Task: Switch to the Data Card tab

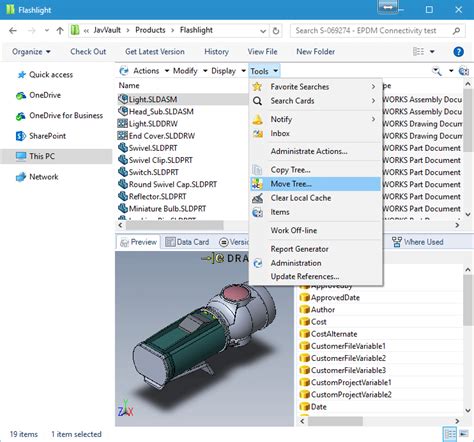Action: click(x=187, y=242)
